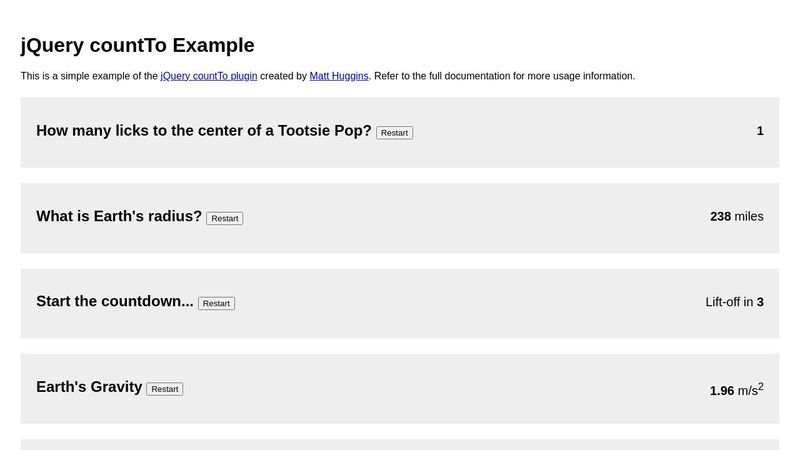Click the "This is a simple example" text
800x450 pixels.
click(88, 76)
